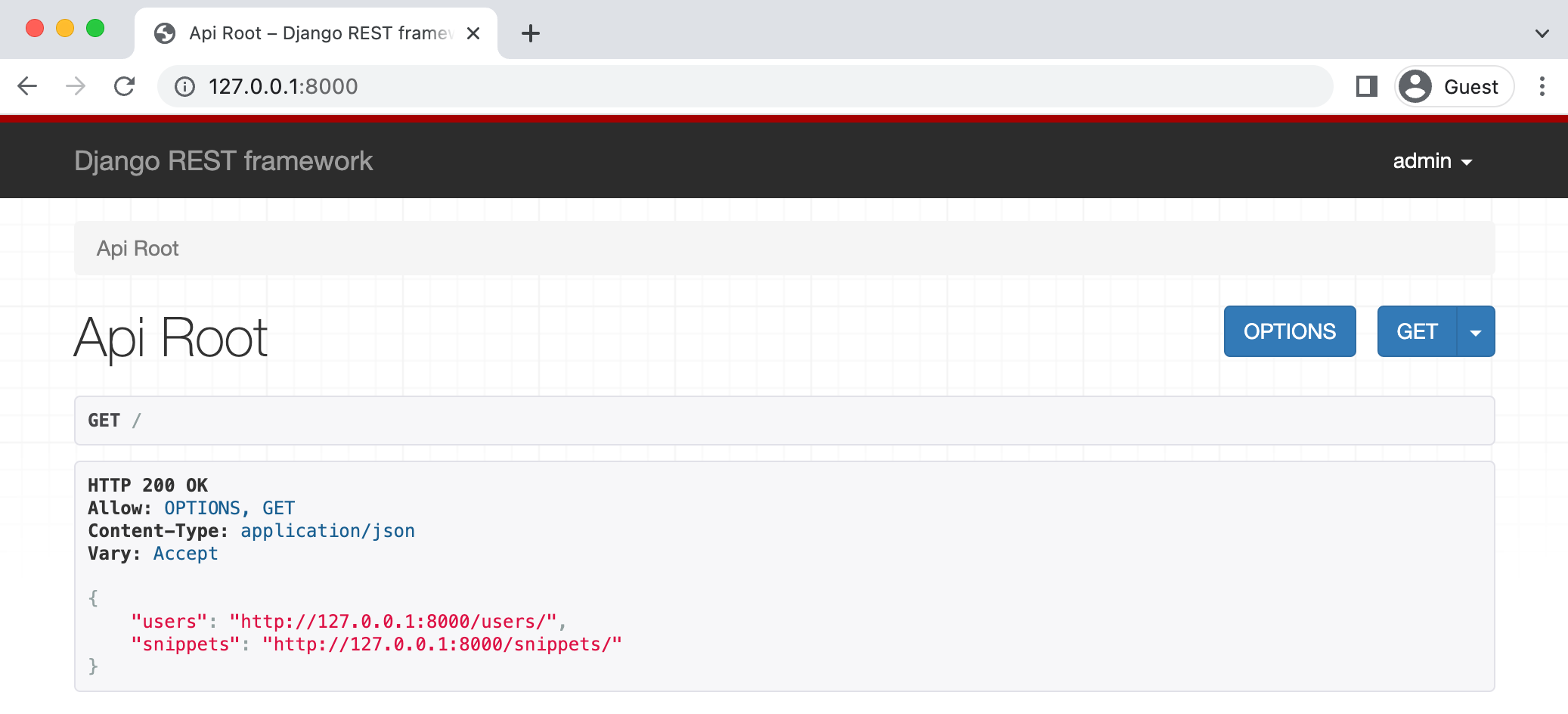Click the blue GET button

1417,331
